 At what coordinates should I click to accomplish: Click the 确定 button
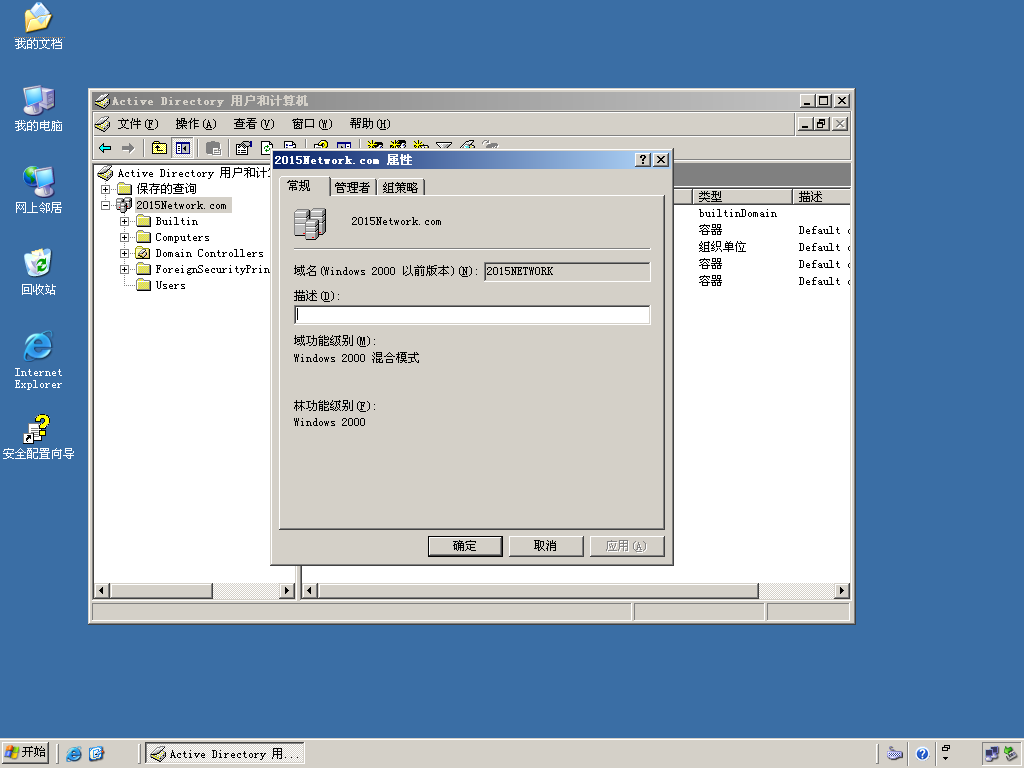tap(465, 546)
